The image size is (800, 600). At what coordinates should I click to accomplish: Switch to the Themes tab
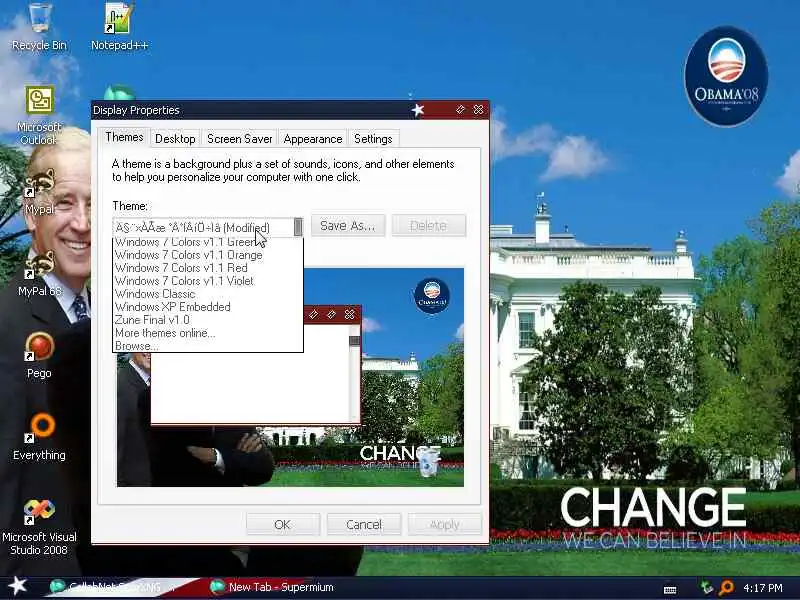point(124,137)
